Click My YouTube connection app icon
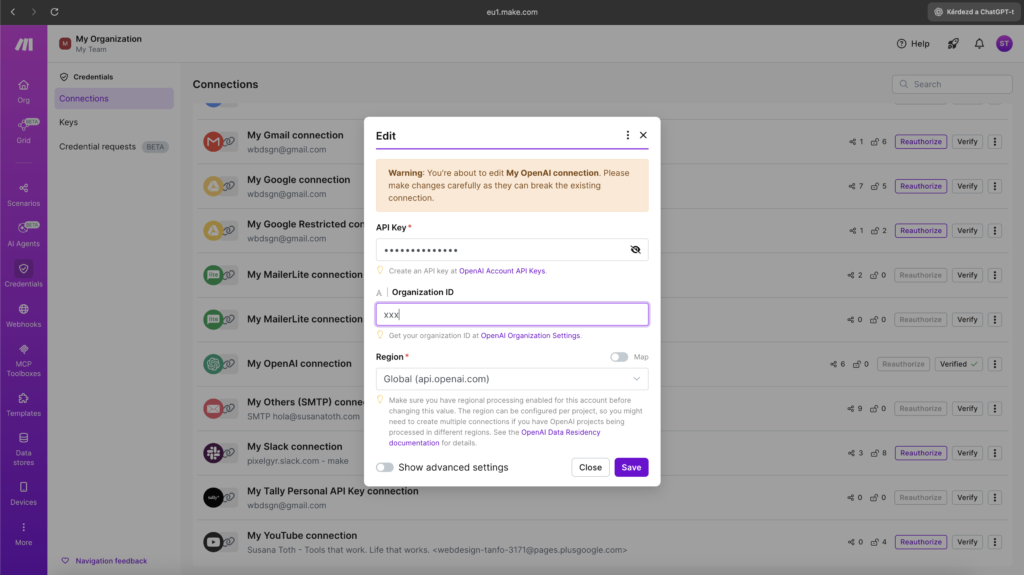The height and width of the screenshot is (575, 1024). pyautogui.click(x=214, y=542)
